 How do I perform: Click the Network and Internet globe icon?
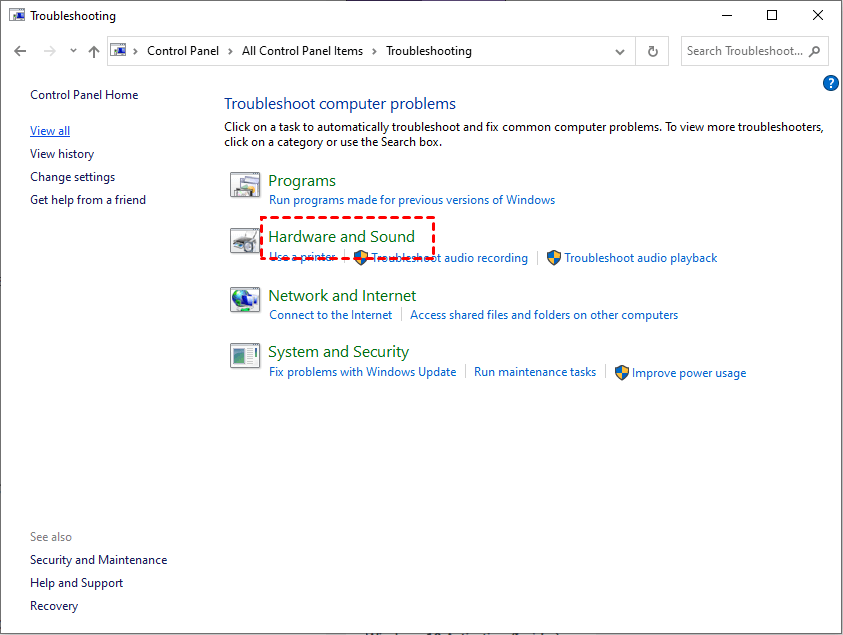[245, 299]
